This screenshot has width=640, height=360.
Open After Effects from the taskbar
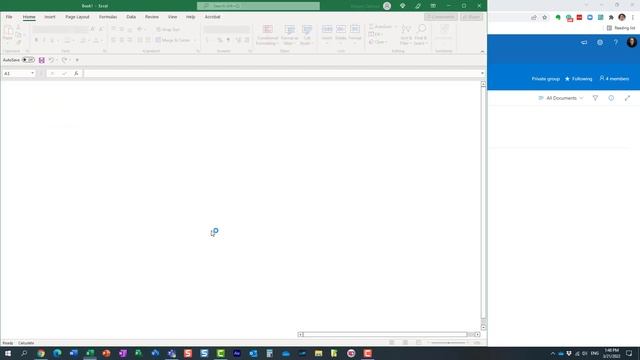coord(237,353)
